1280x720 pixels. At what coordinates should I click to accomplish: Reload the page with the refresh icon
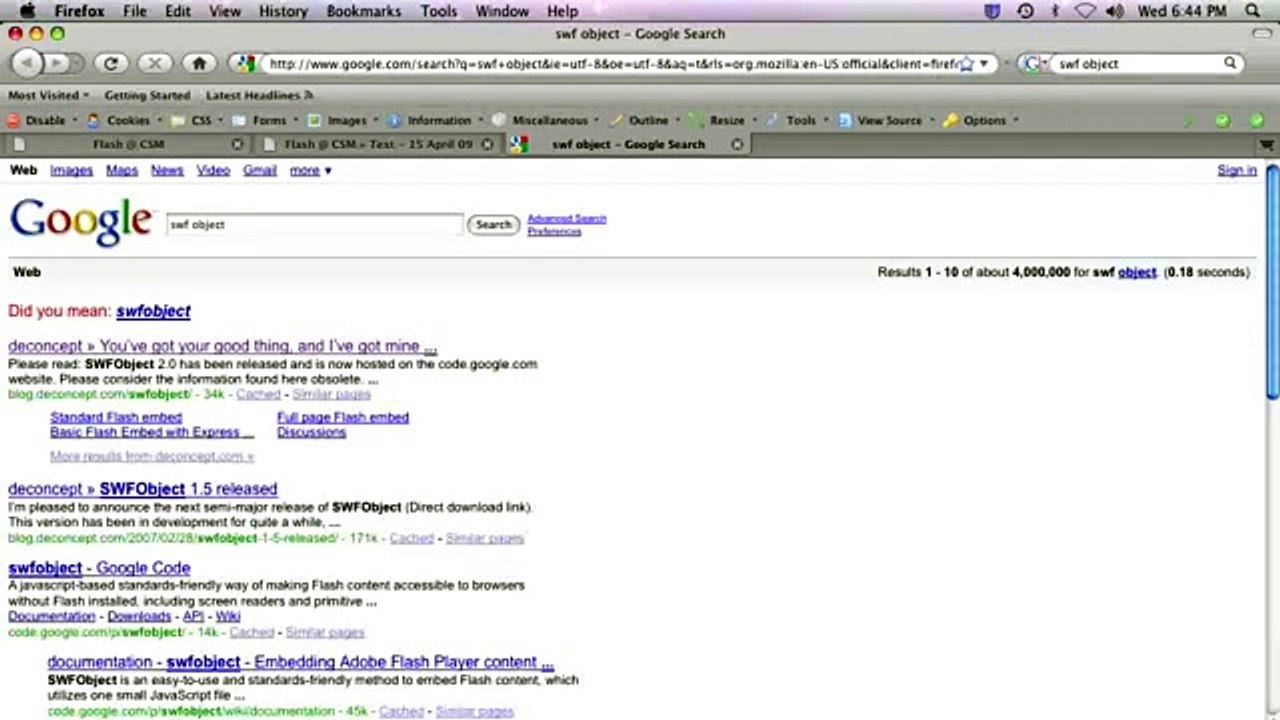pyautogui.click(x=111, y=63)
